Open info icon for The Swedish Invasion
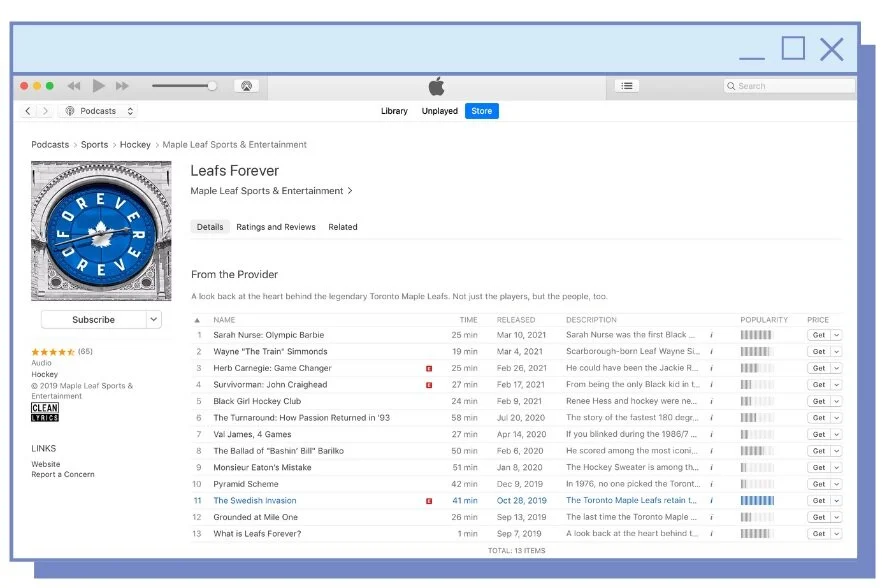882x588 pixels. tap(712, 500)
